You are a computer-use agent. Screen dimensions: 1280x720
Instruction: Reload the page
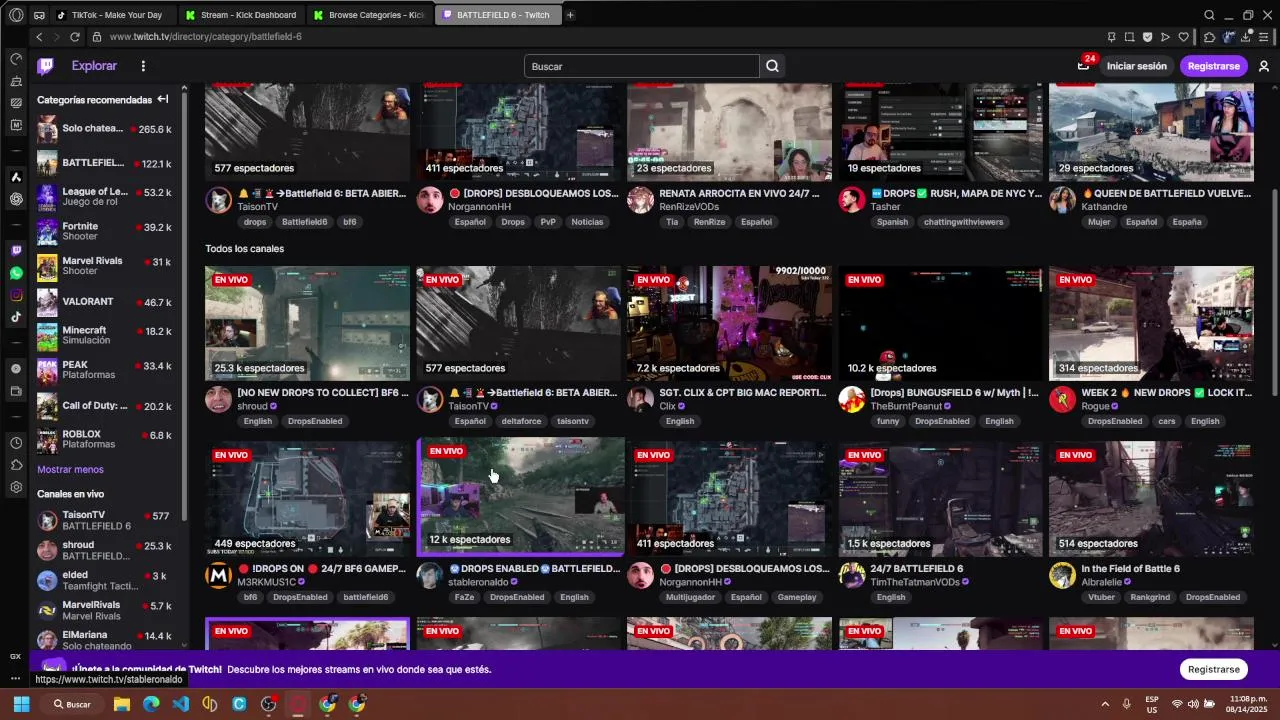point(74,37)
